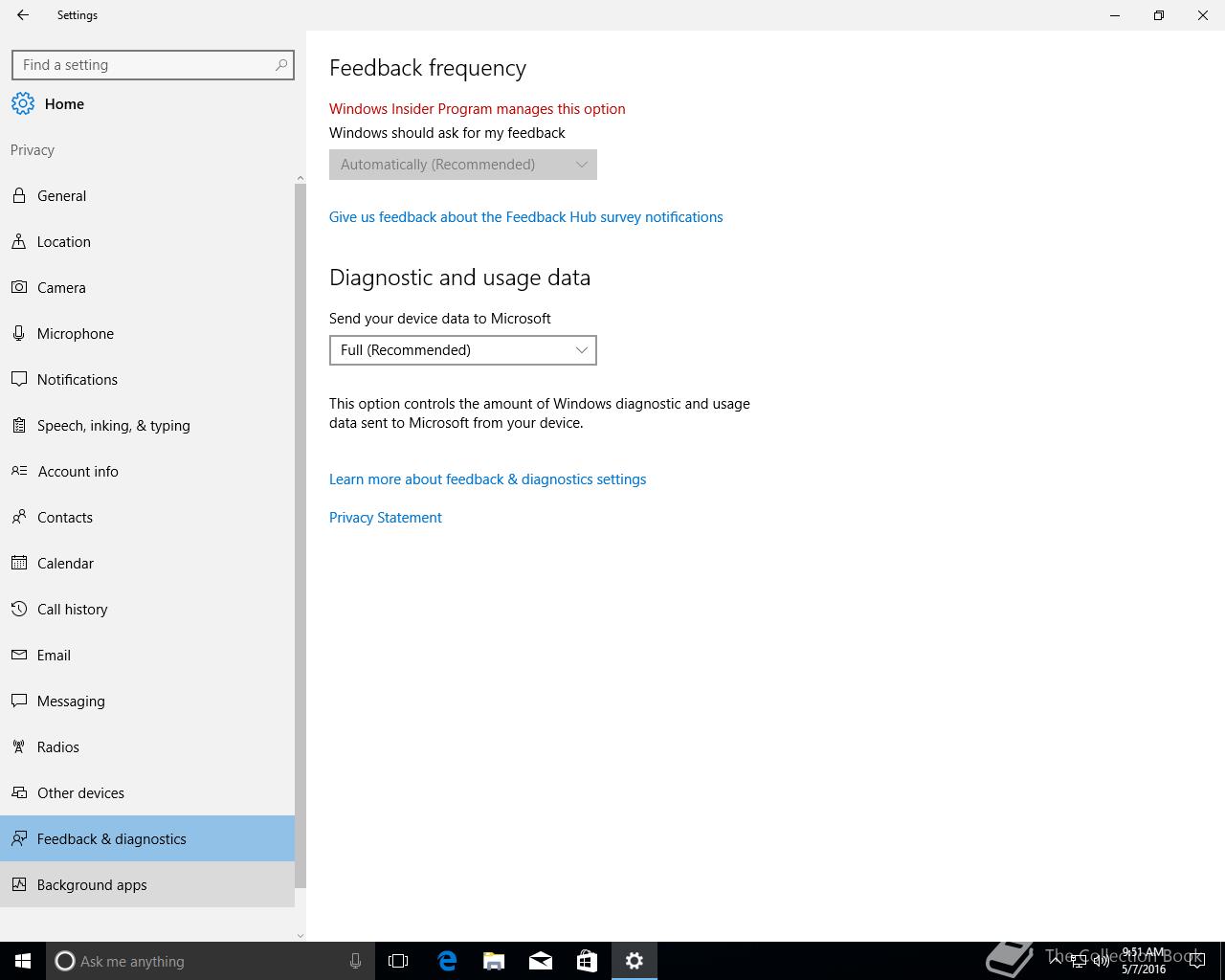Launch Microsoft Edge from taskbar
Viewport: 1225px width, 980px height.
coord(447,961)
